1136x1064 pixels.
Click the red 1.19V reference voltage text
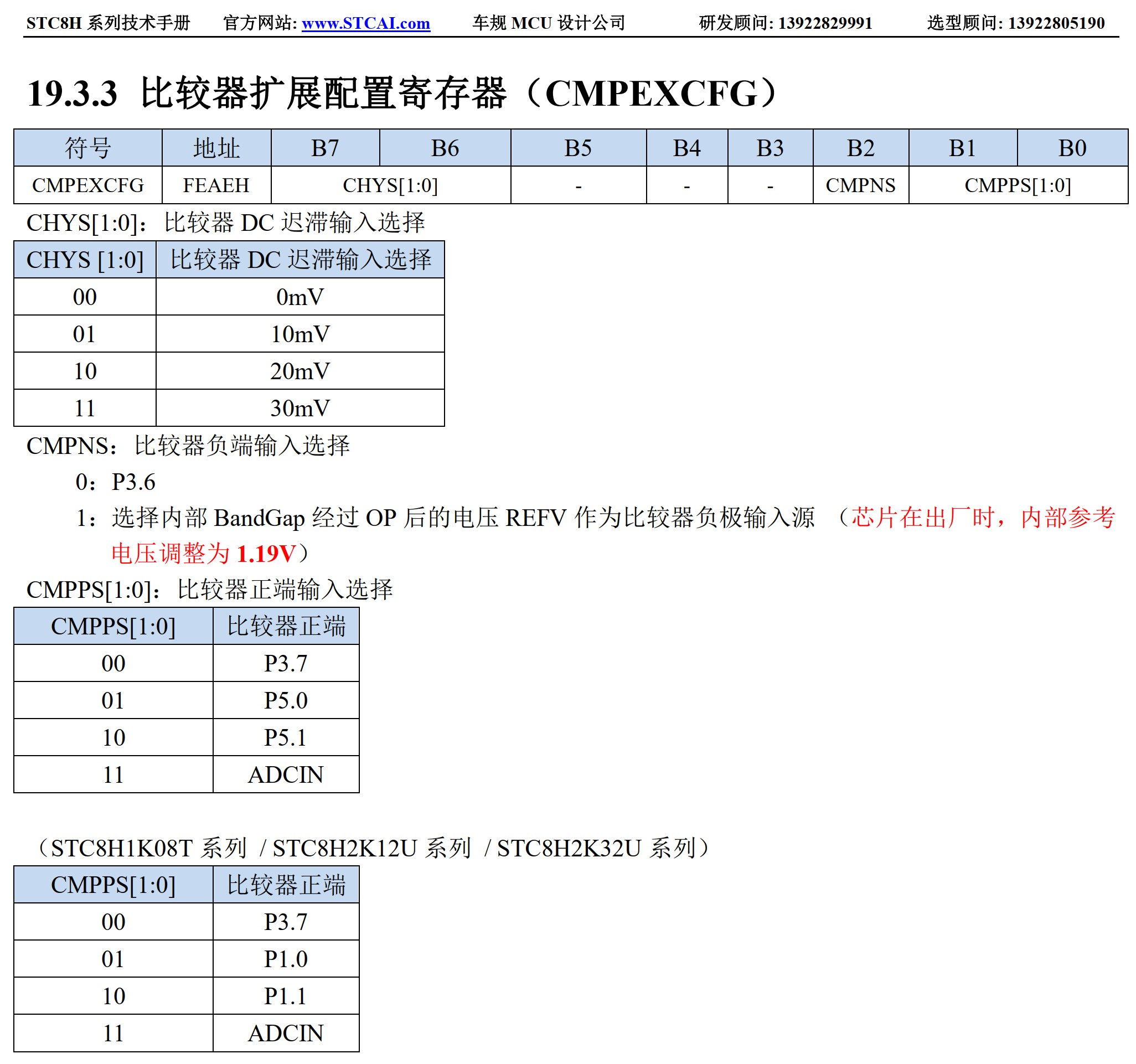(x=266, y=553)
